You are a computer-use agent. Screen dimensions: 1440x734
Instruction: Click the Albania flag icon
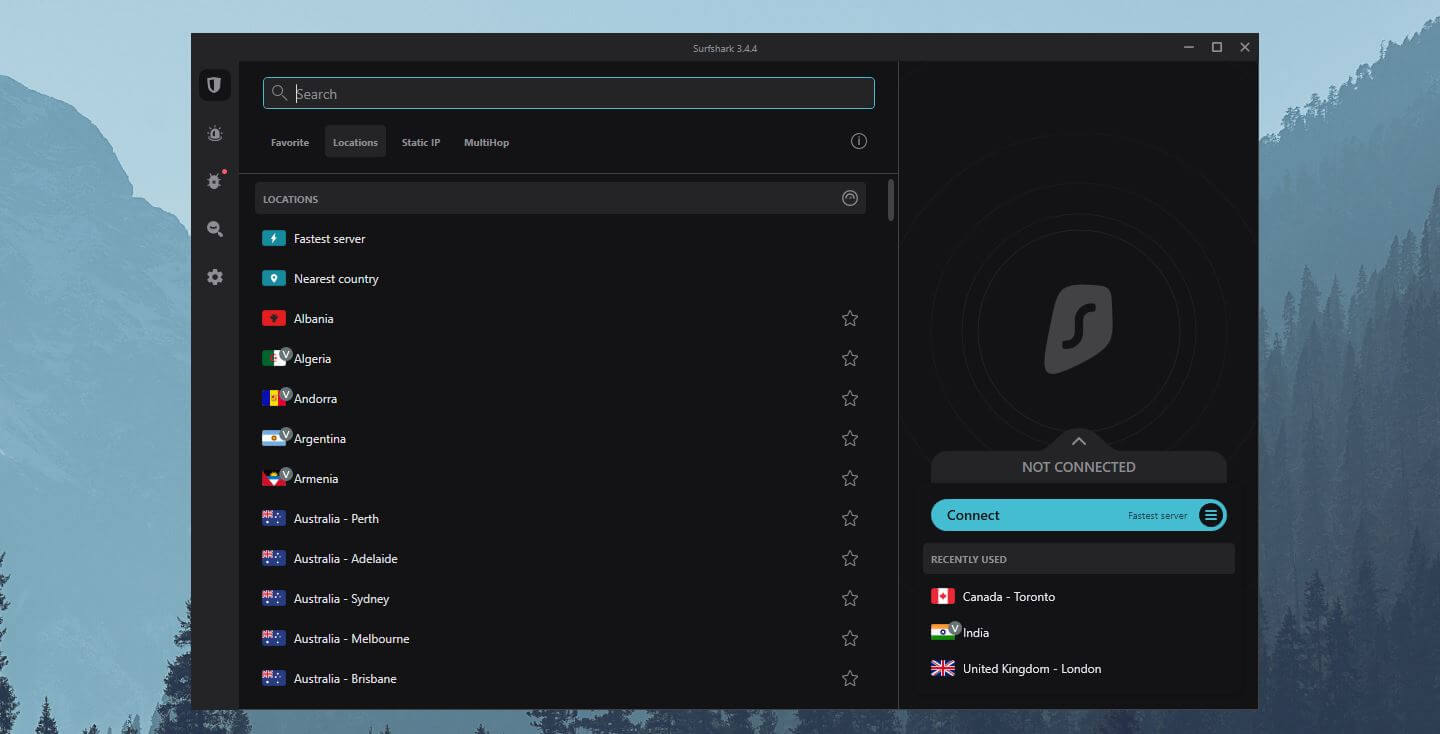coord(273,318)
